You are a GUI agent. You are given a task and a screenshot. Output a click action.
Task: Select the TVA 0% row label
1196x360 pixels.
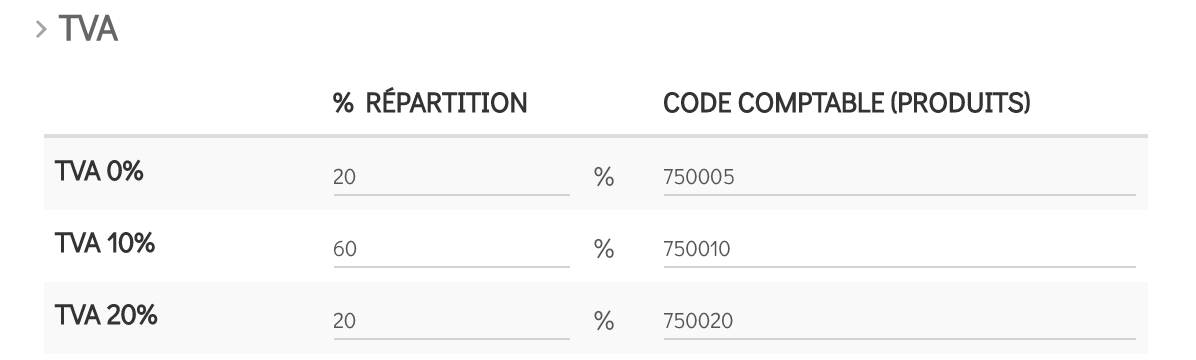click(99, 172)
